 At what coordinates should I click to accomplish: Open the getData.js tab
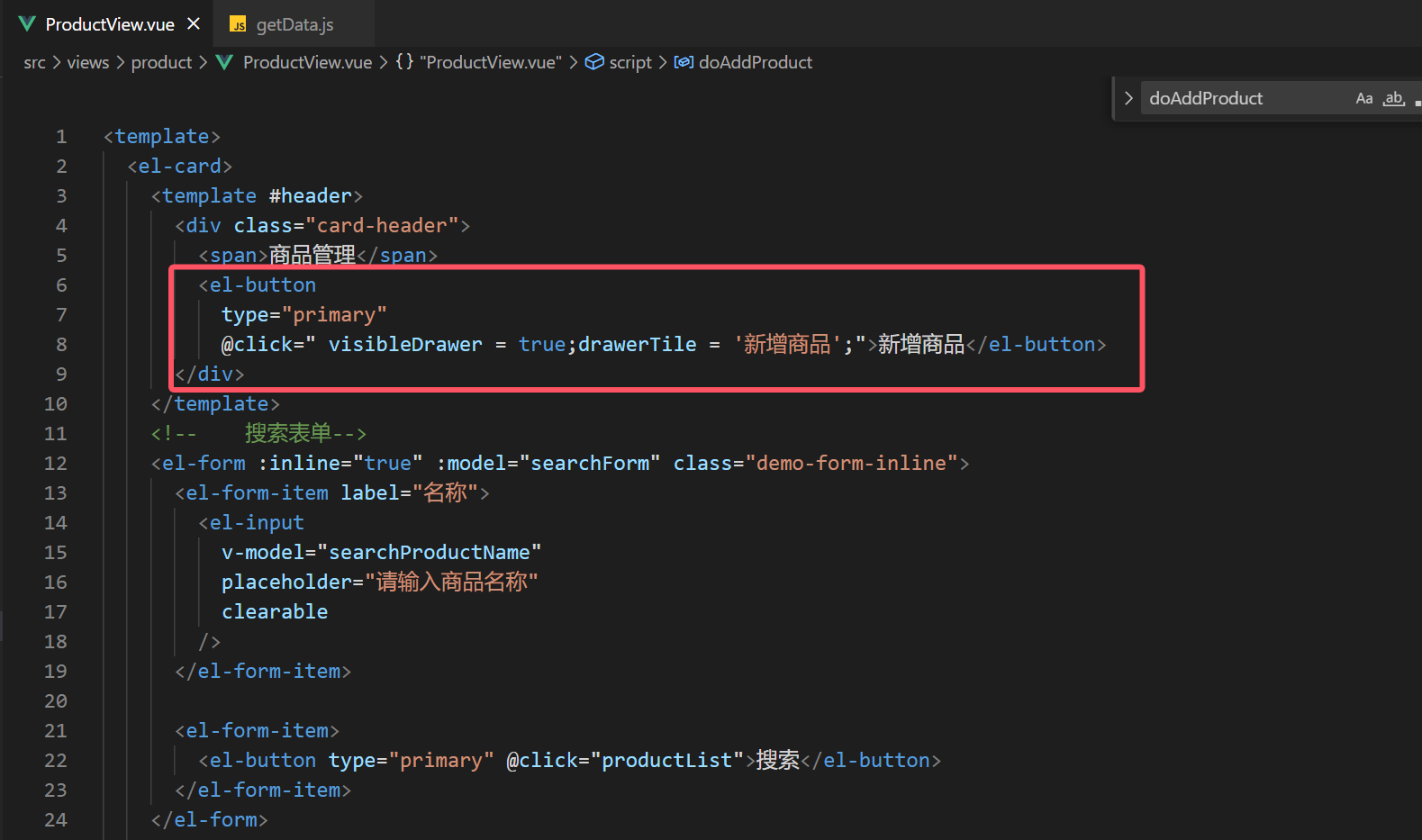[294, 24]
